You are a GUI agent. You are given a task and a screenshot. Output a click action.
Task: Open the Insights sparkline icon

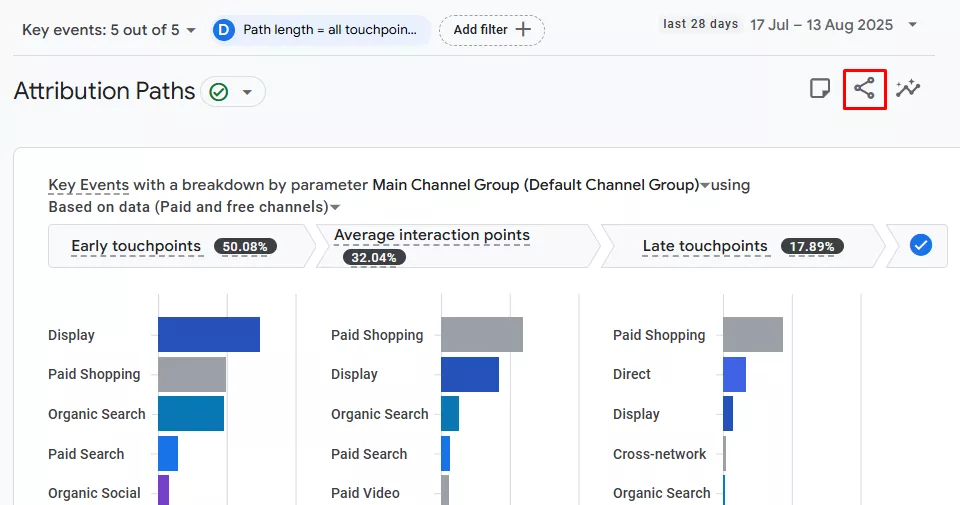pyautogui.click(x=908, y=89)
